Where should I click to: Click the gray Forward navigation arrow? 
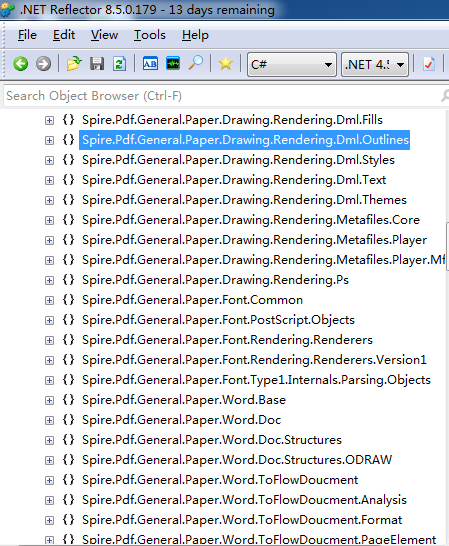coord(44,64)
